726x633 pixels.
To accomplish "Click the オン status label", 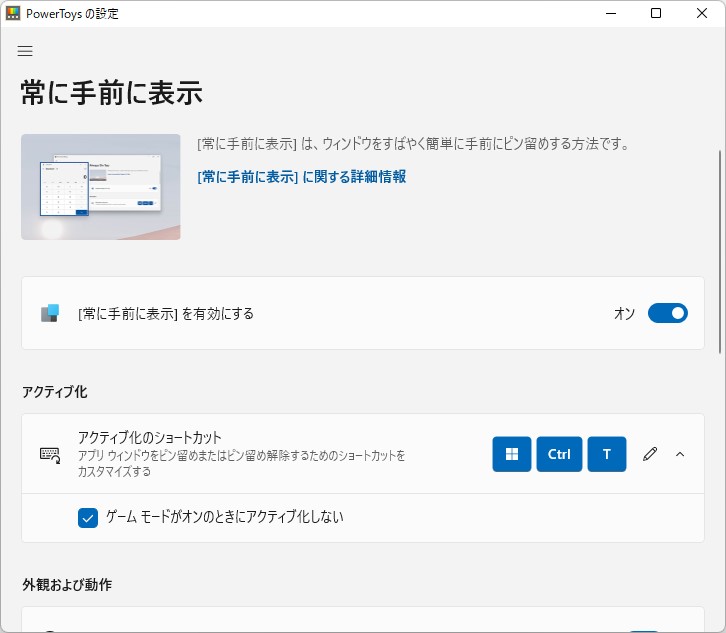I will [625, 314].
